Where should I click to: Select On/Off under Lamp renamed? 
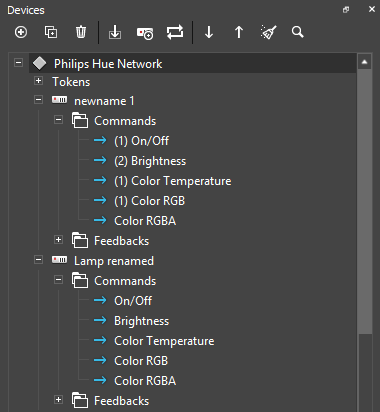(133, 301)
